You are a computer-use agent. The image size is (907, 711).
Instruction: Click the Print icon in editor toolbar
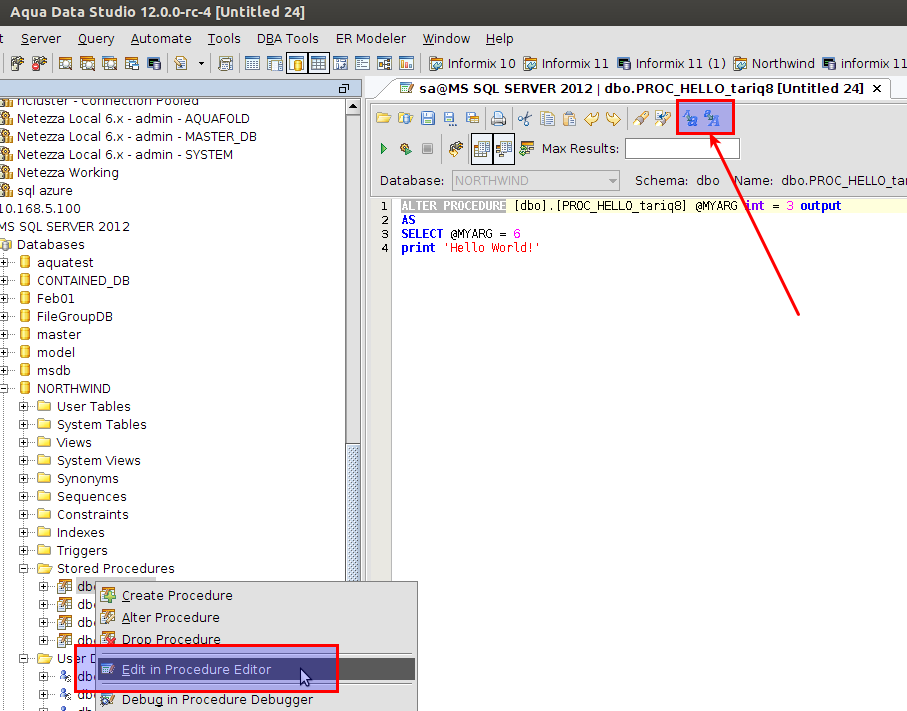click(498, 119)
